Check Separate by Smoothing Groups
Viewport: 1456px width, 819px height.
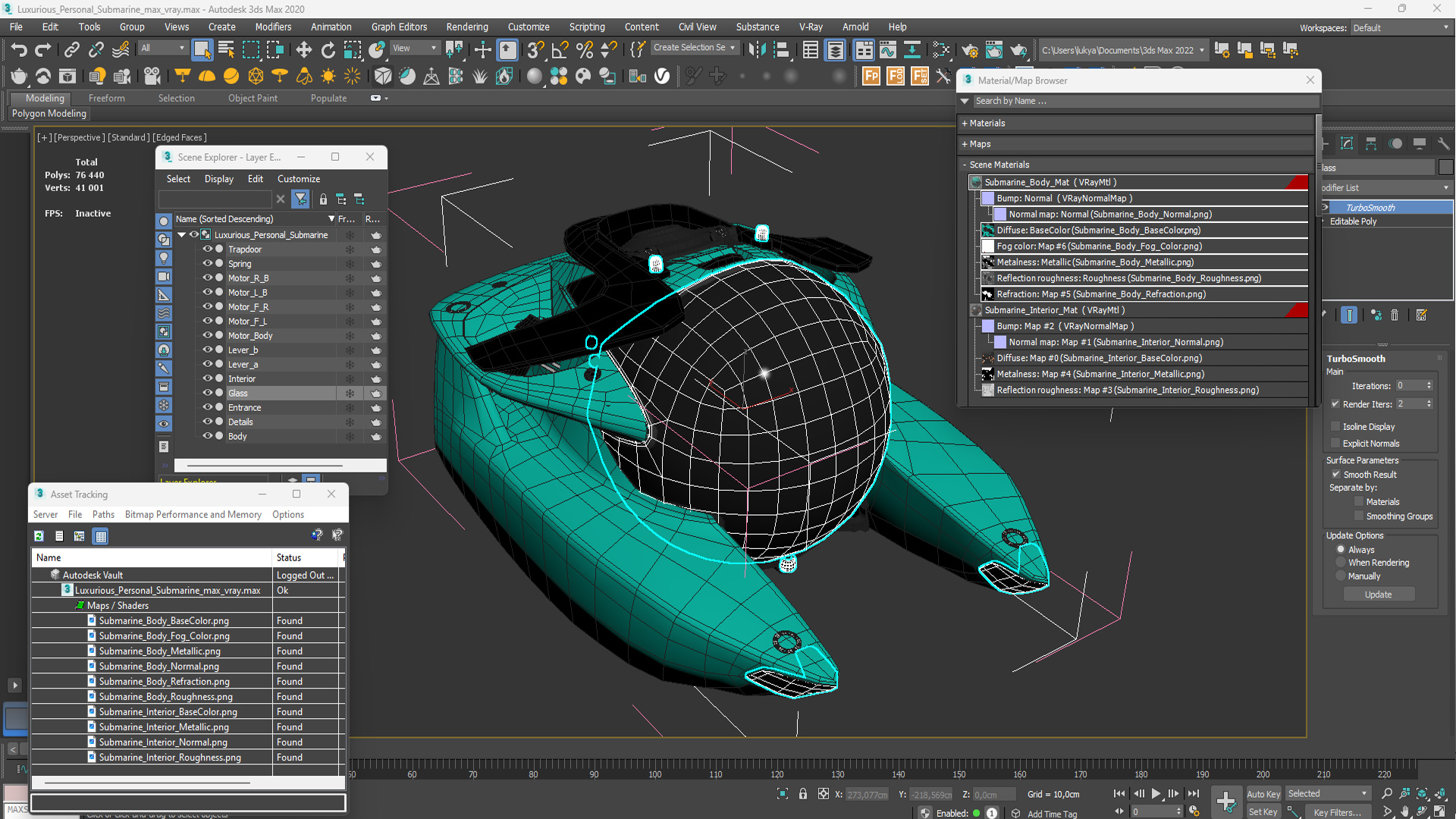pyautogui.click(x=1359, y=516)
